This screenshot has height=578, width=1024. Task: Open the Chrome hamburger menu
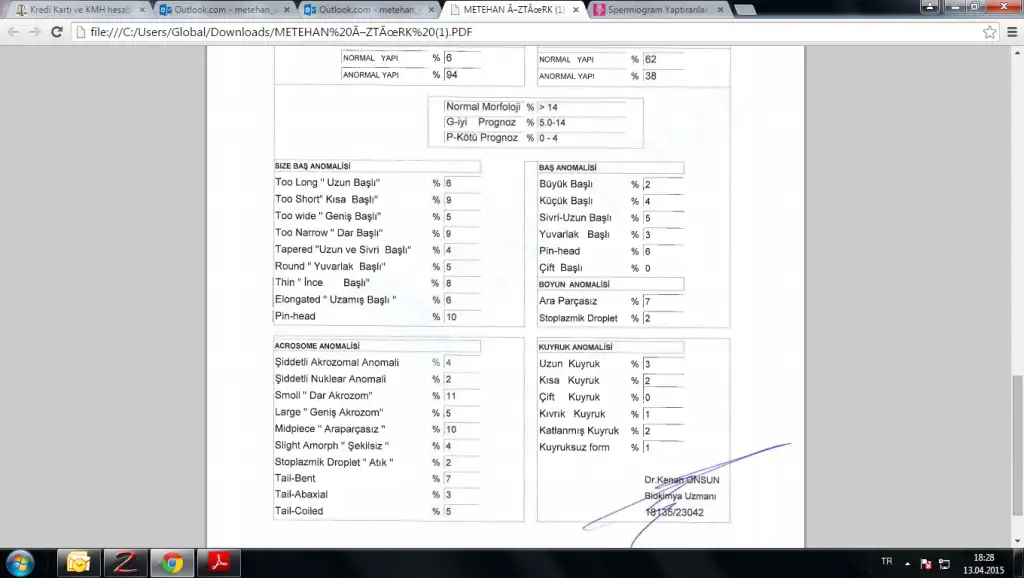[1010, 32]
